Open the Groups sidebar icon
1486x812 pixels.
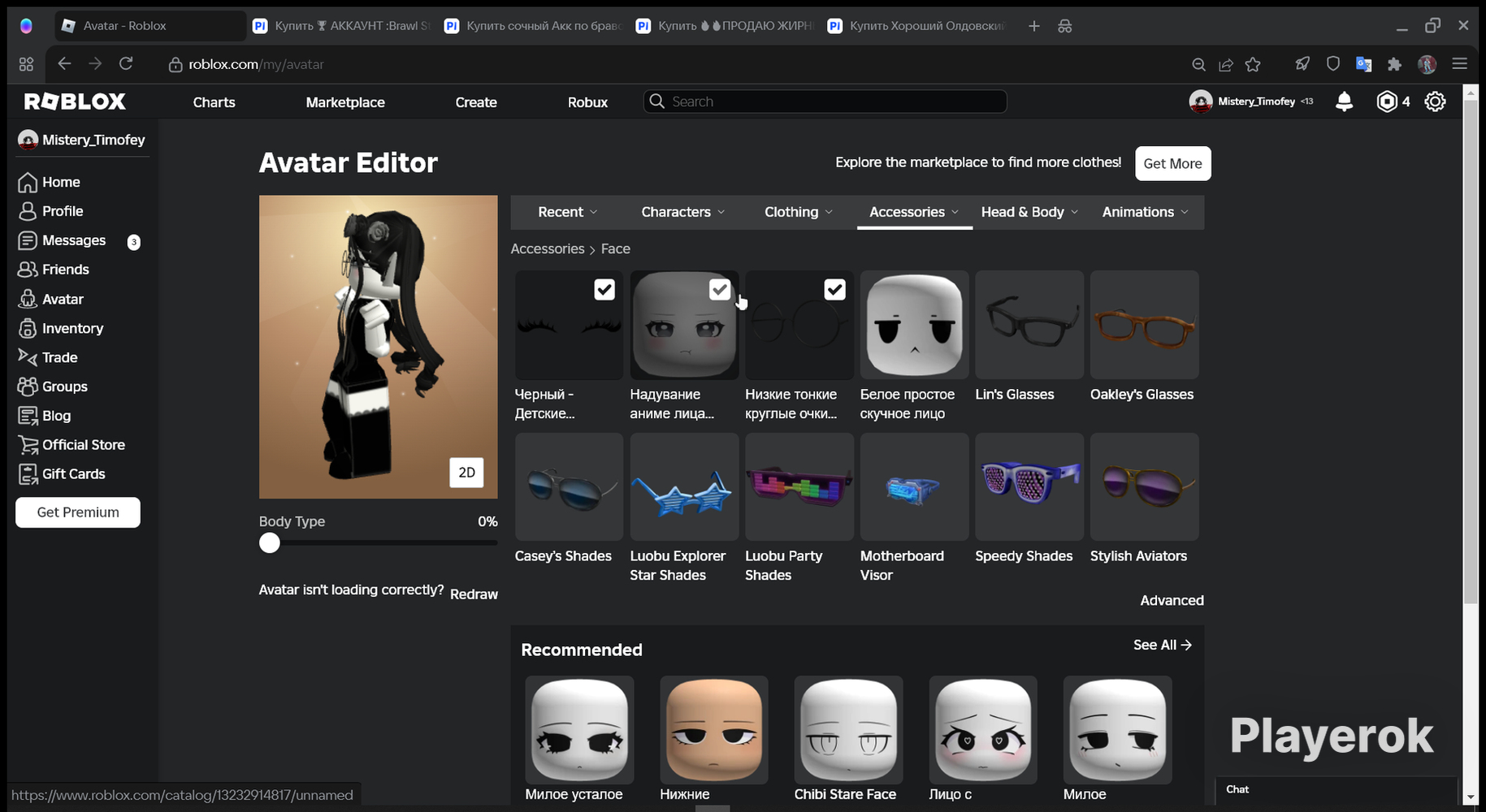28,387
